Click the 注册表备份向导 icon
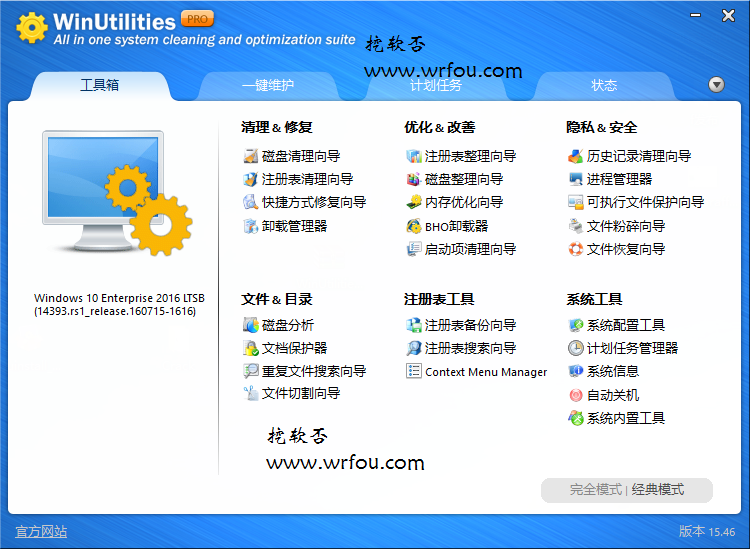Viewport: 750px width, 549px height. tap(414, 325)
